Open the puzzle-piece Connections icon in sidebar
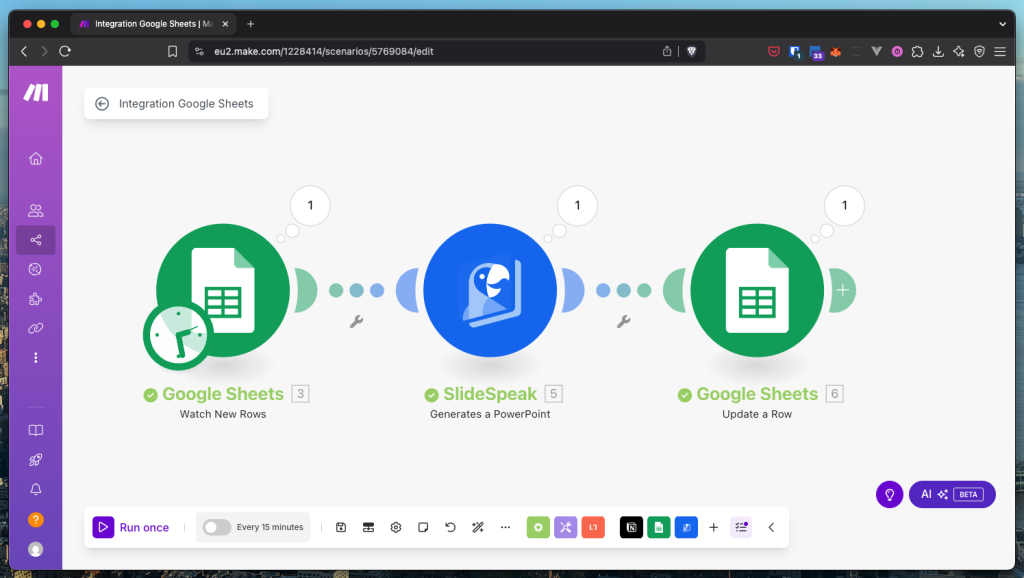Viewport: 1024px width, 578px height. [36, 299]
